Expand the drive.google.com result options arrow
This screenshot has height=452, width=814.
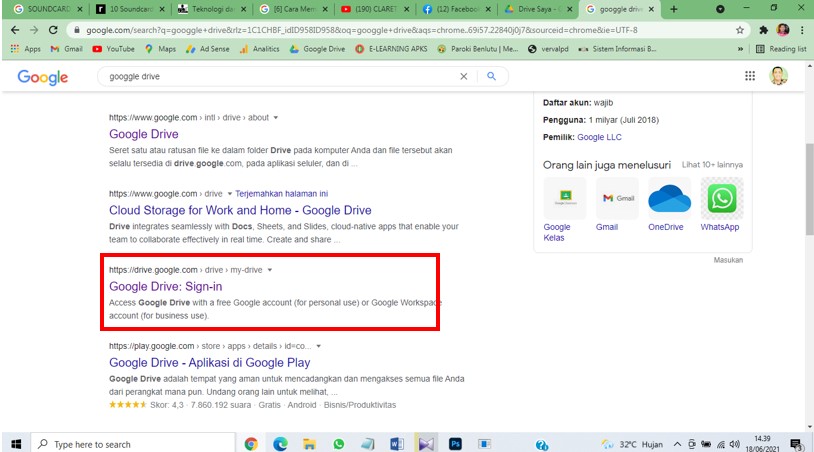point(270,270)
